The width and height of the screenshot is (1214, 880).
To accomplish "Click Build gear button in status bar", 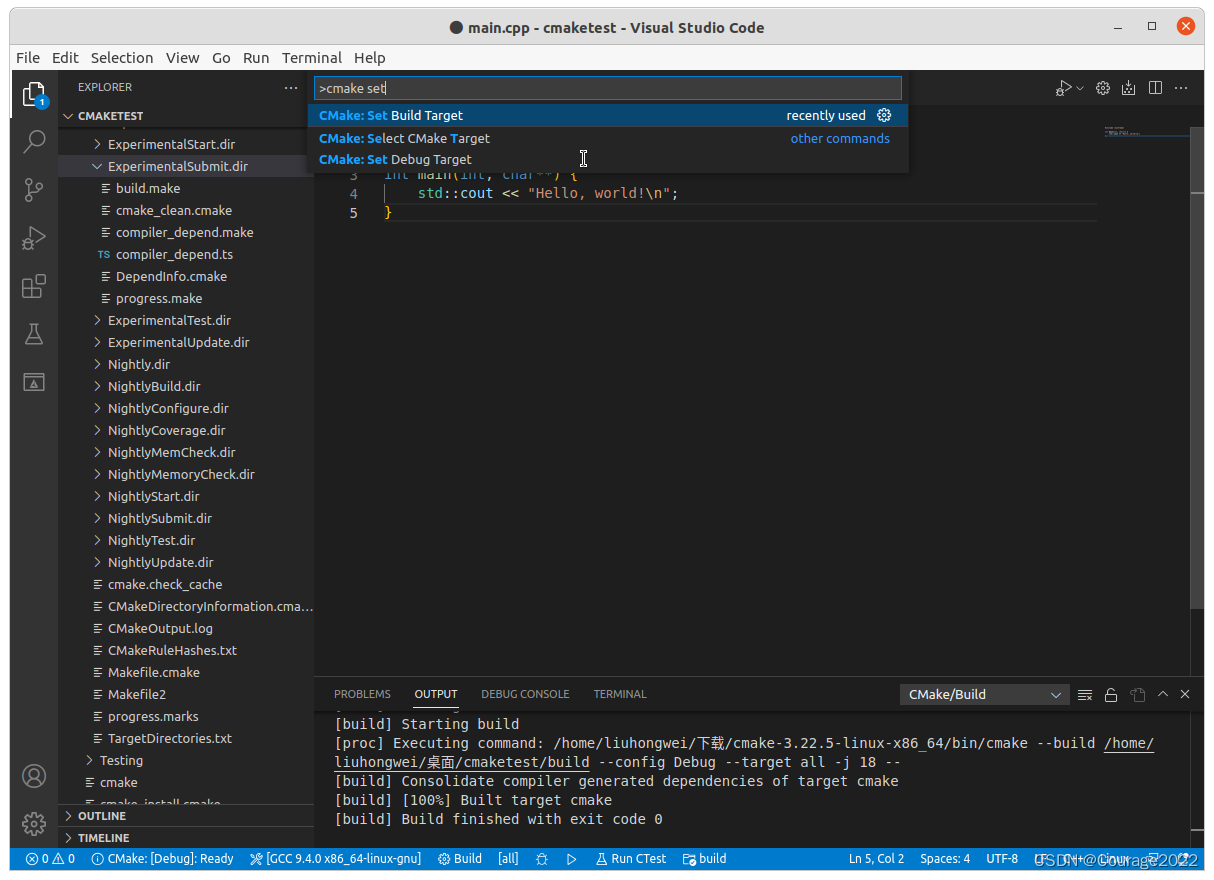I will 460,859.
